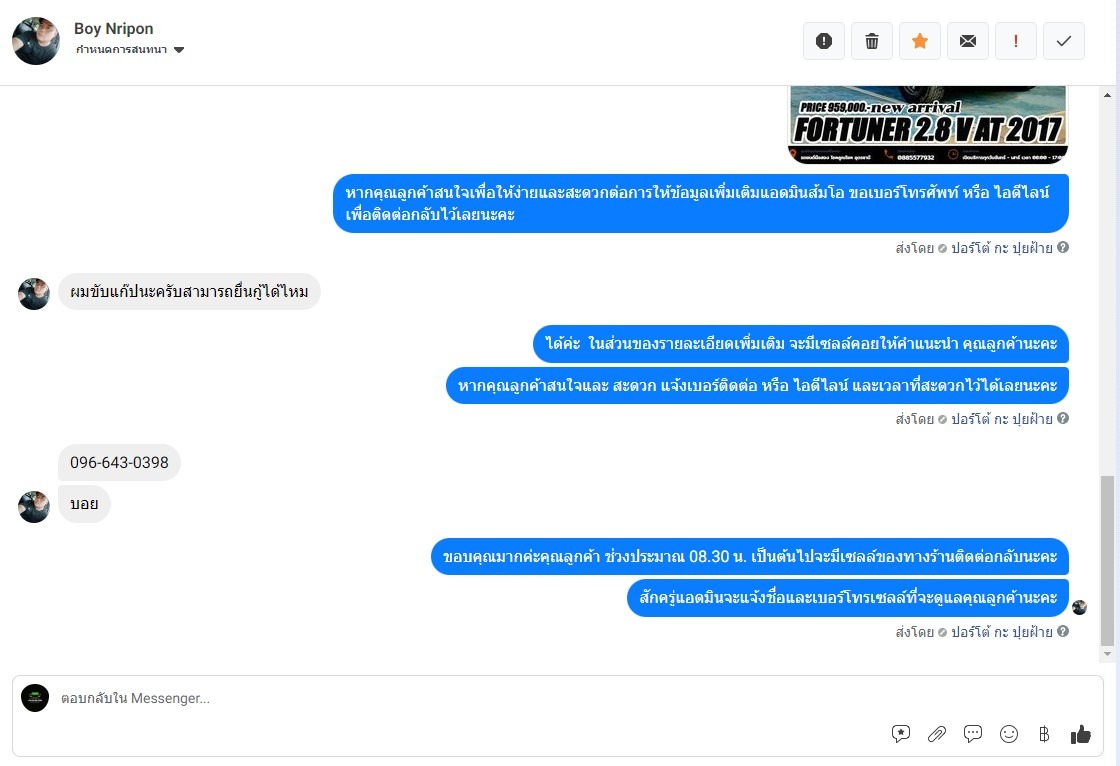Mark conversation as spam with exclamation circle icon
Viewport: 1120px width, 766px height.
pos(824,41)
